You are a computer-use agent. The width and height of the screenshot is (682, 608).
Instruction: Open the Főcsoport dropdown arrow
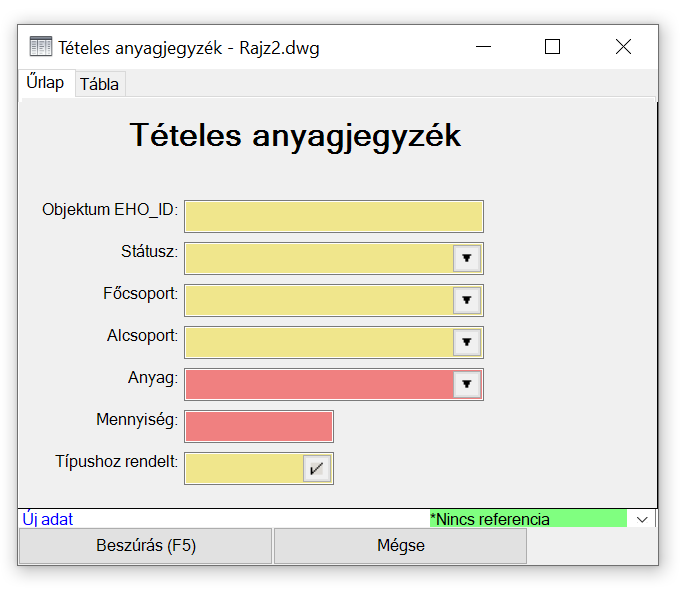[x=467, y=300]
